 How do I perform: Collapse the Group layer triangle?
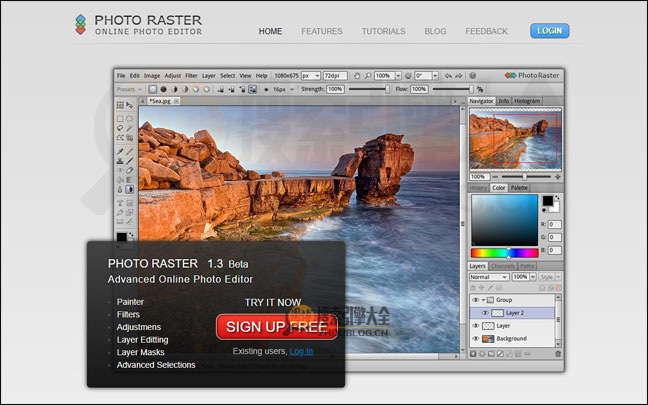[483, 300]
